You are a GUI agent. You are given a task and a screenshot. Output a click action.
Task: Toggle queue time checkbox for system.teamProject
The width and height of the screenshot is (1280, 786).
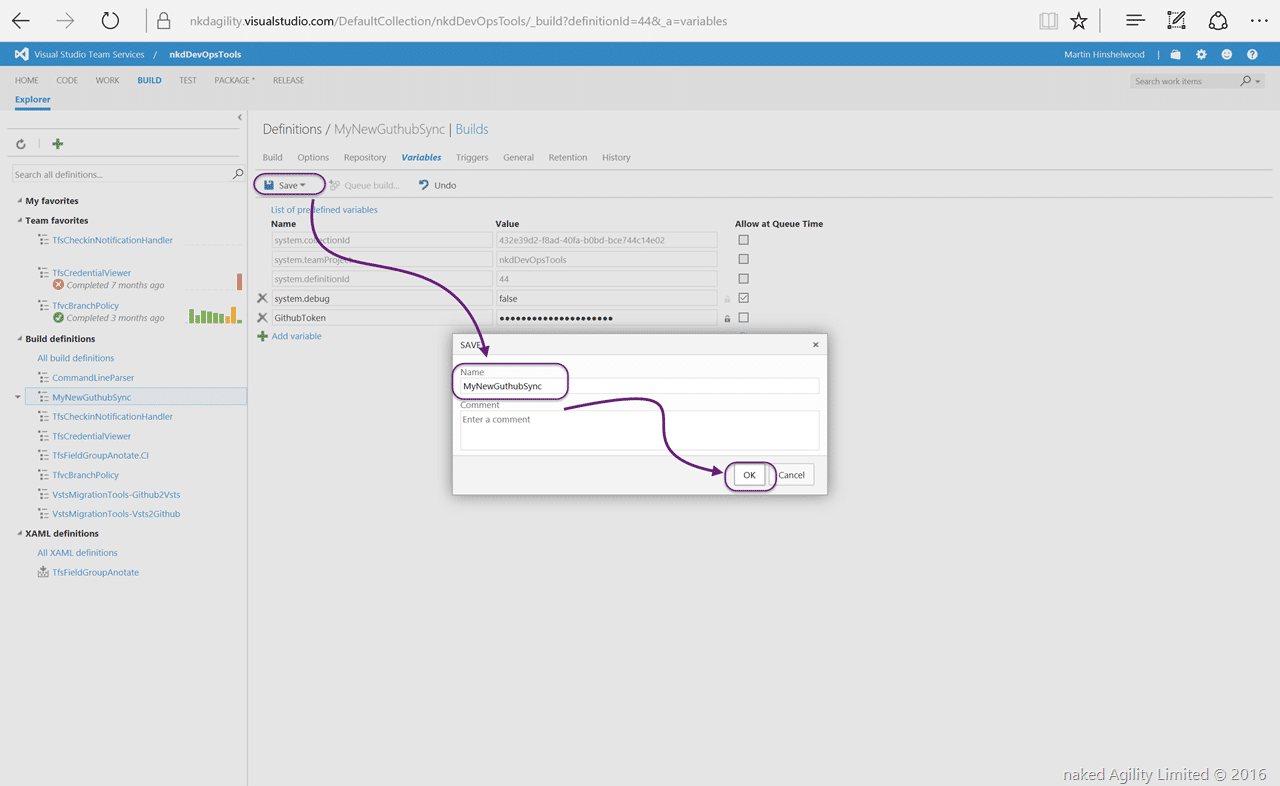click(x=743, y=259)
